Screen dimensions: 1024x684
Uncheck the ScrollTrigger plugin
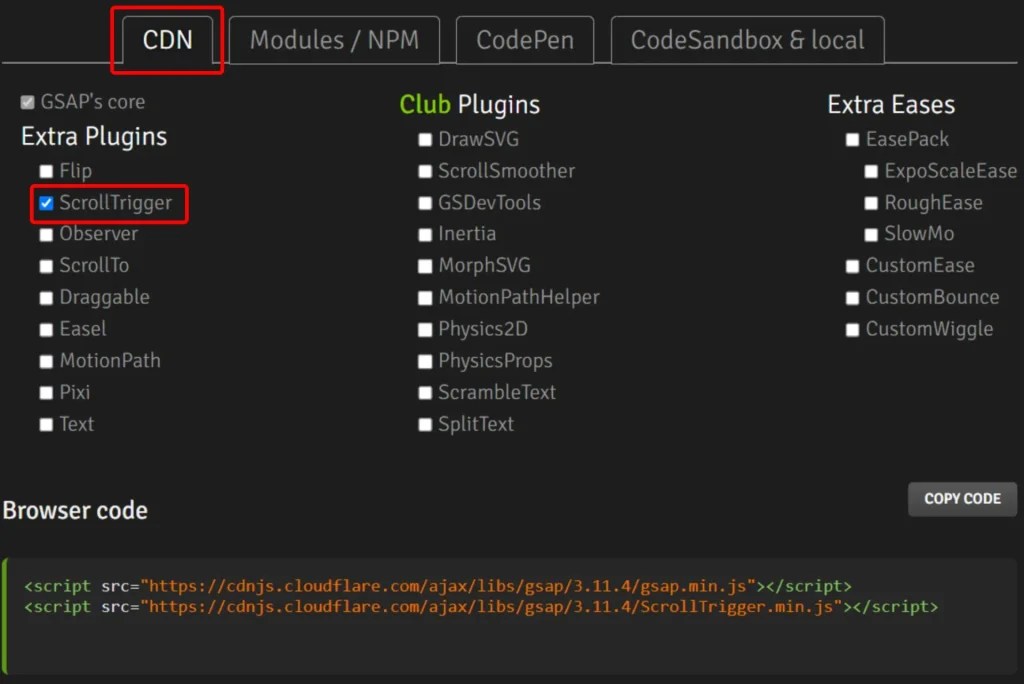click(45, 202)
